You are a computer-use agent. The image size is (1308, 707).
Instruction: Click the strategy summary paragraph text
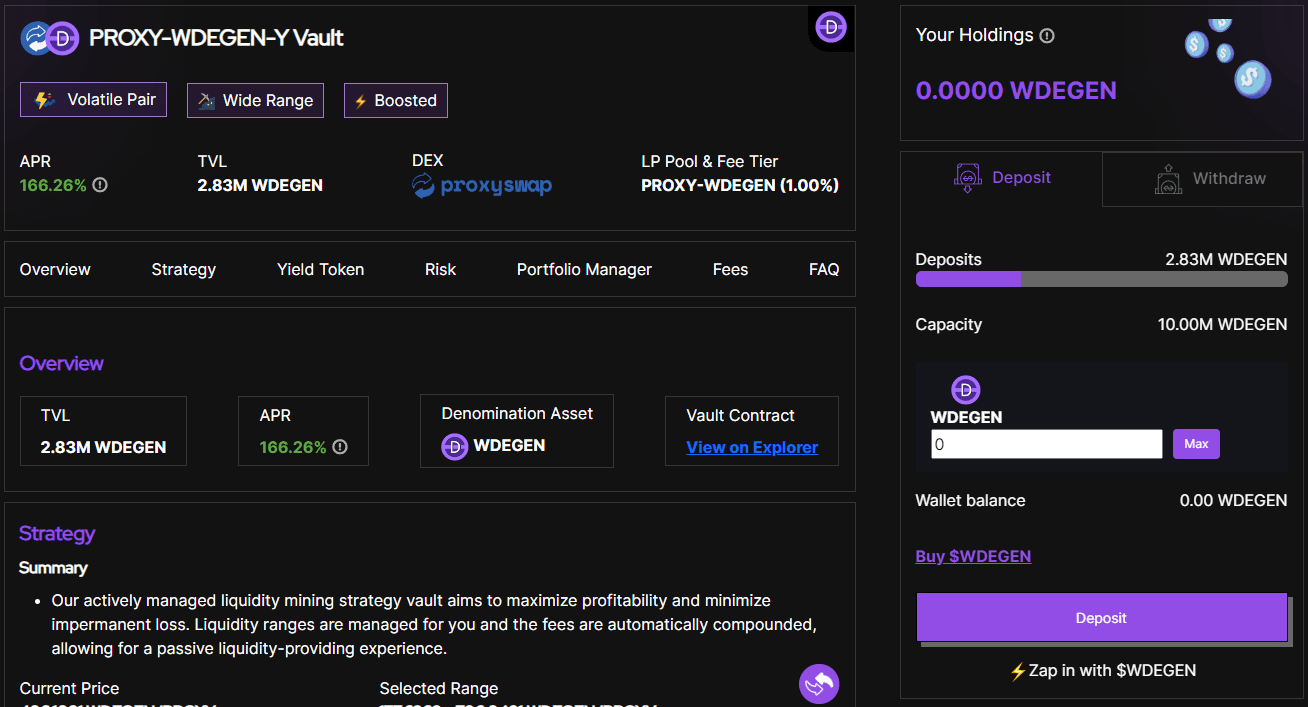(434, 625)
